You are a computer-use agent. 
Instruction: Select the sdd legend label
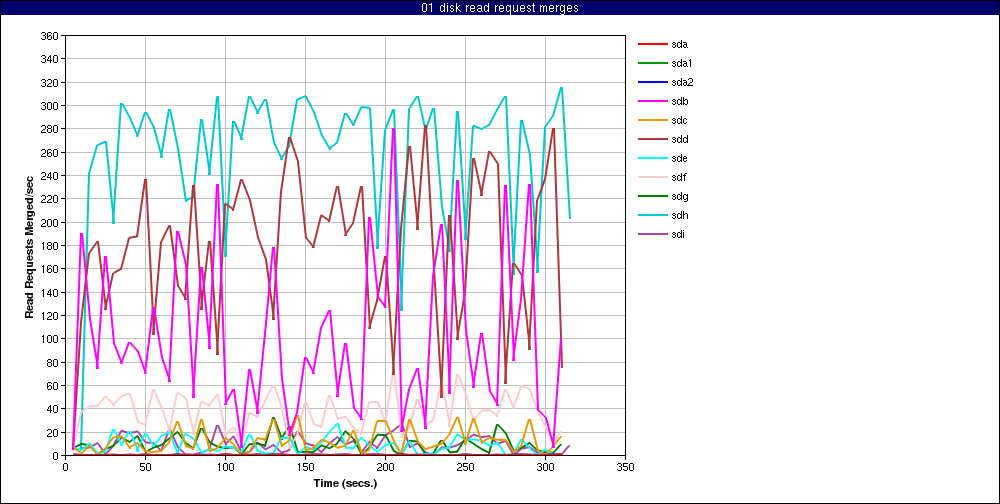(x=679, y=139)
